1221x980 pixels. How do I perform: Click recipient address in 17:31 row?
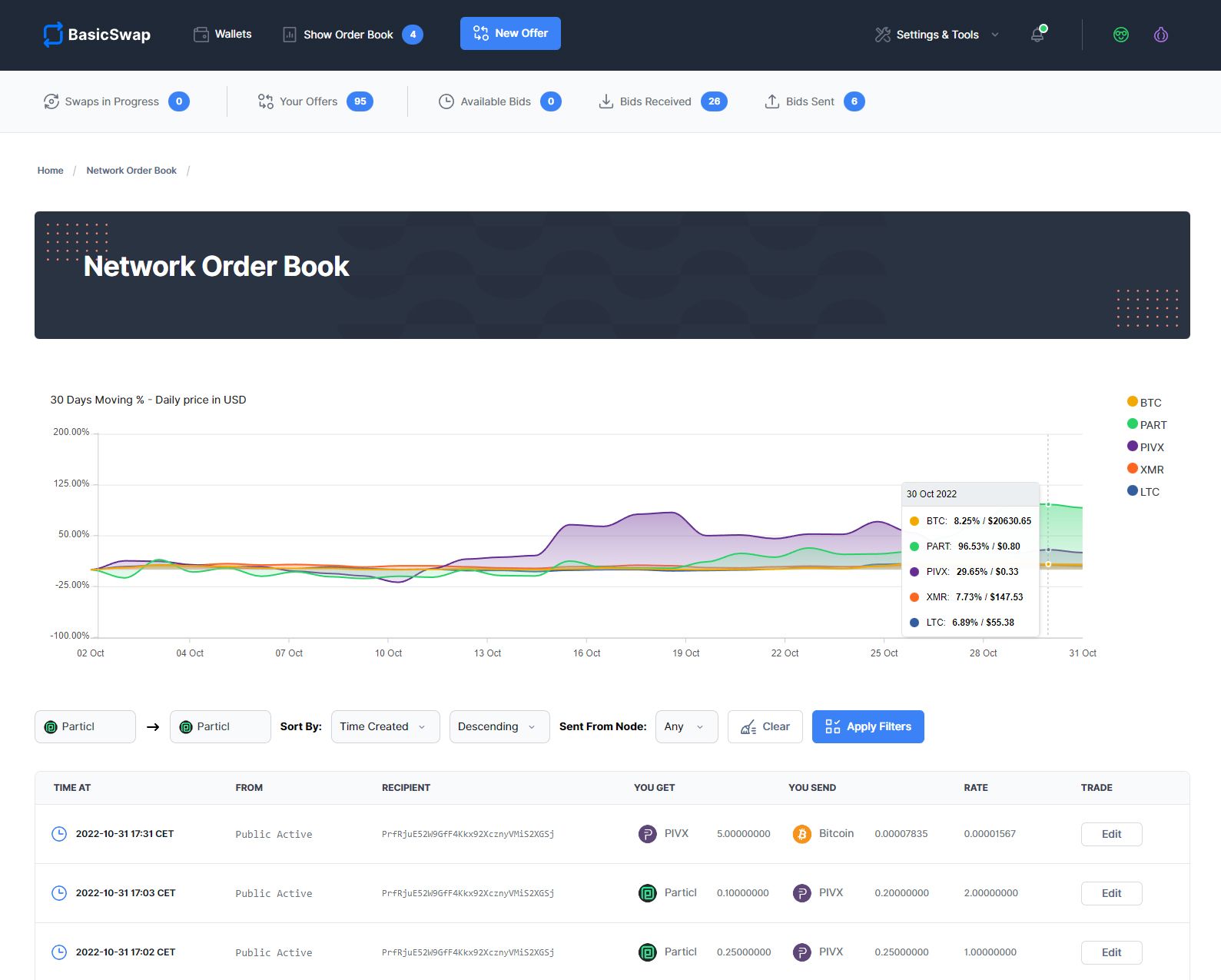[468, 834]
